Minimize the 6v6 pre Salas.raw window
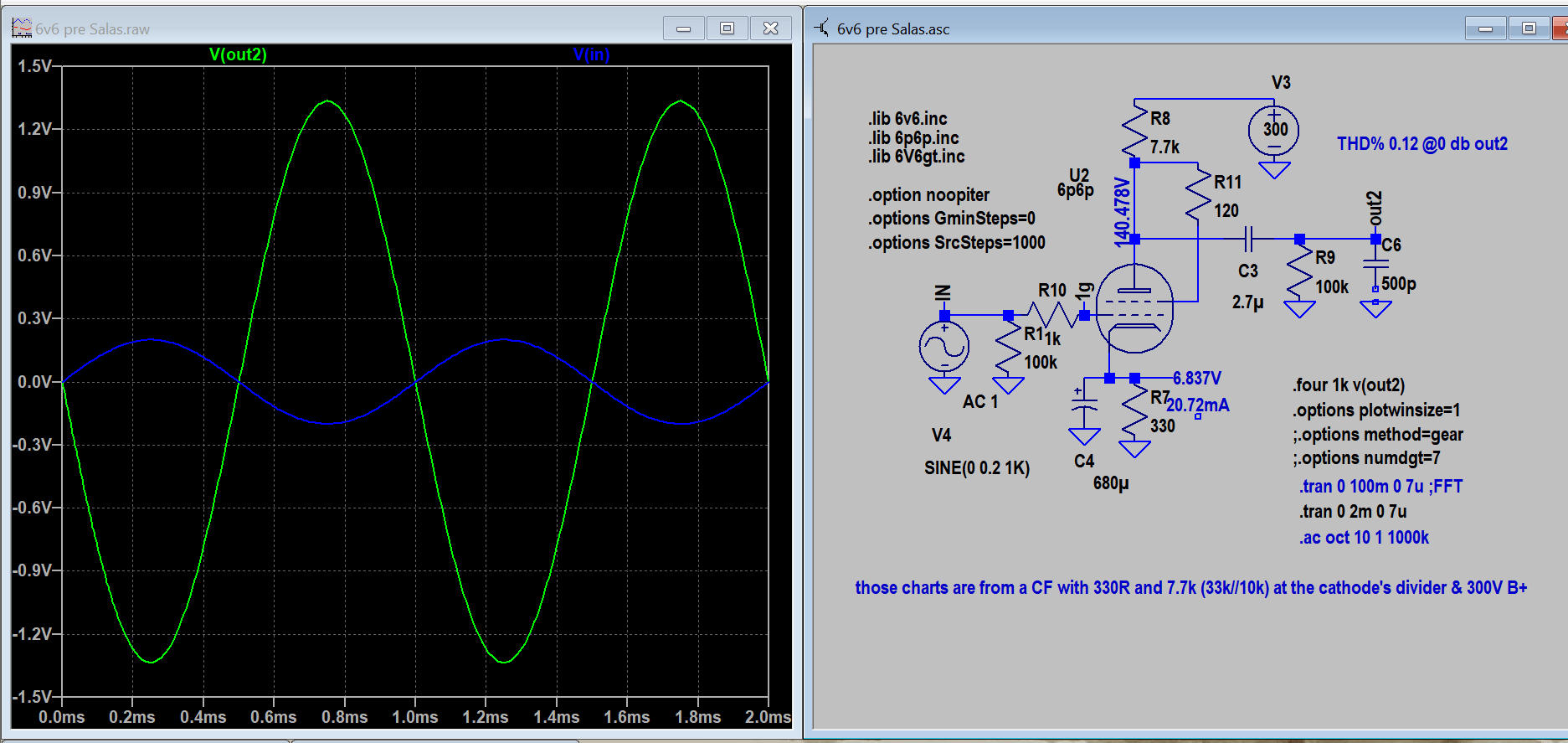This screenshot has width=1568, height=743. point(684,28)
